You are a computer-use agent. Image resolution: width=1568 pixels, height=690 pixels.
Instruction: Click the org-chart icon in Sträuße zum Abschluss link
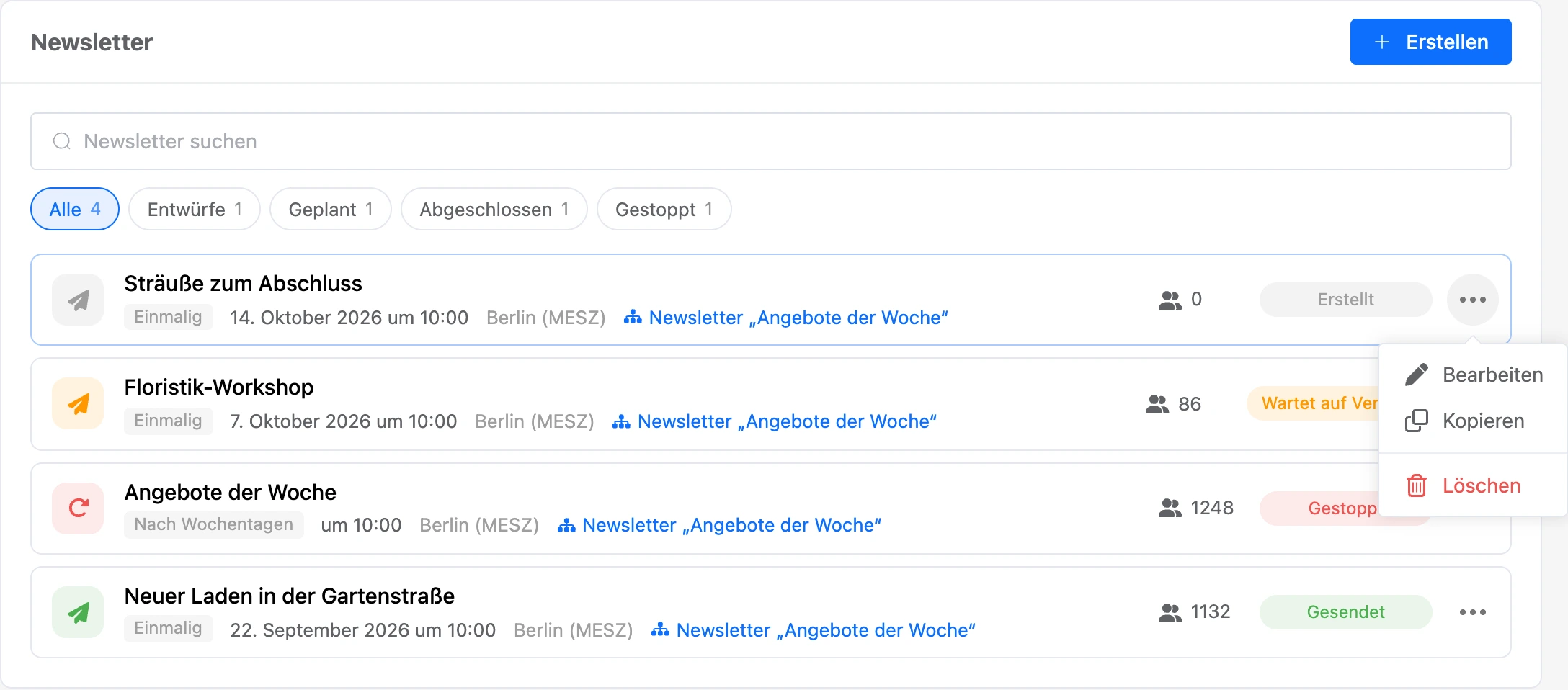[x=633, y=317]
